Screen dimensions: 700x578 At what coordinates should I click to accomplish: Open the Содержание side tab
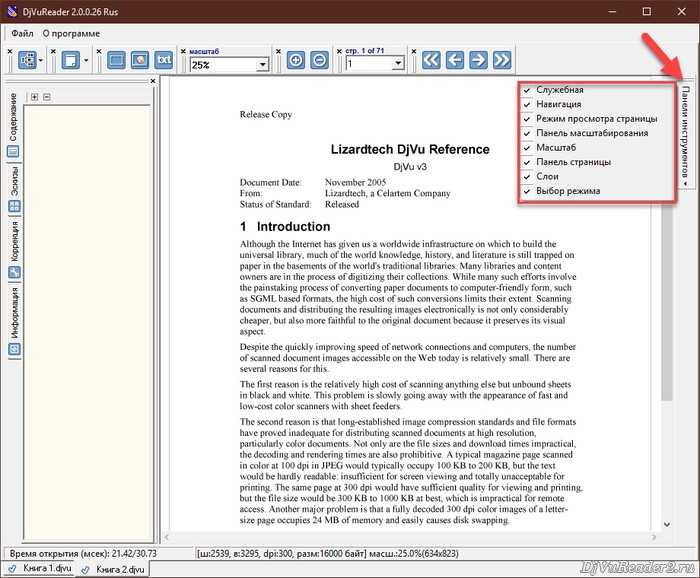pos(13,125)
